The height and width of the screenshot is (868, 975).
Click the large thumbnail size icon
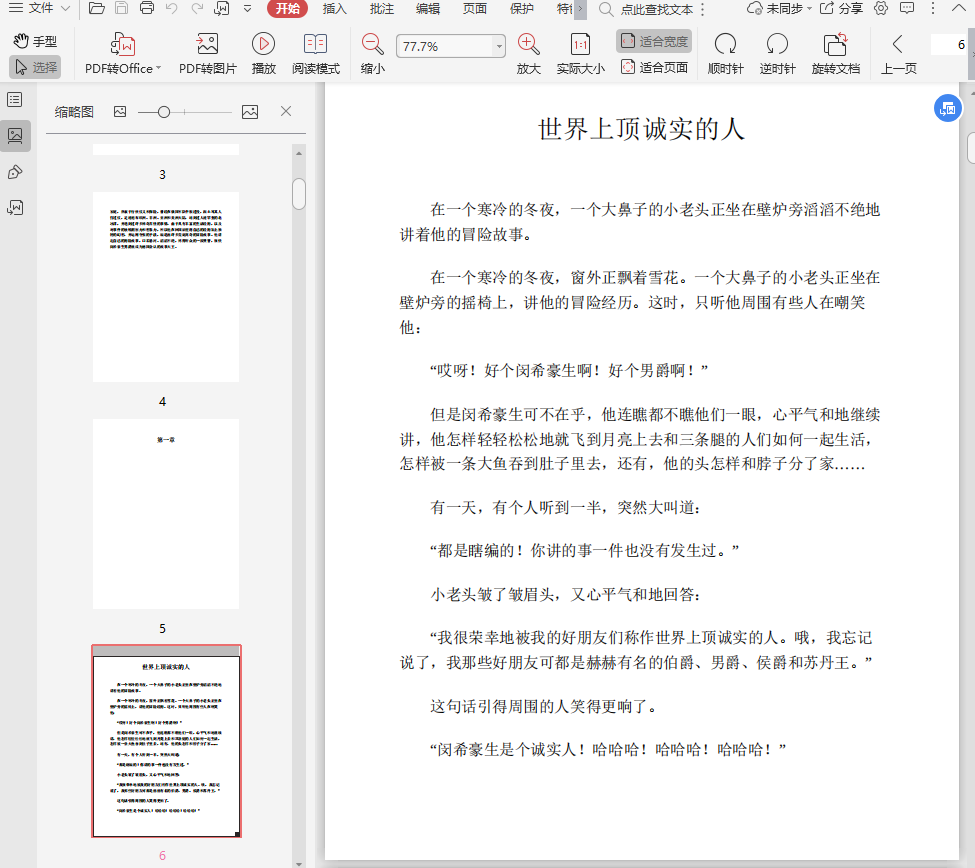click(x=250, y=112)
